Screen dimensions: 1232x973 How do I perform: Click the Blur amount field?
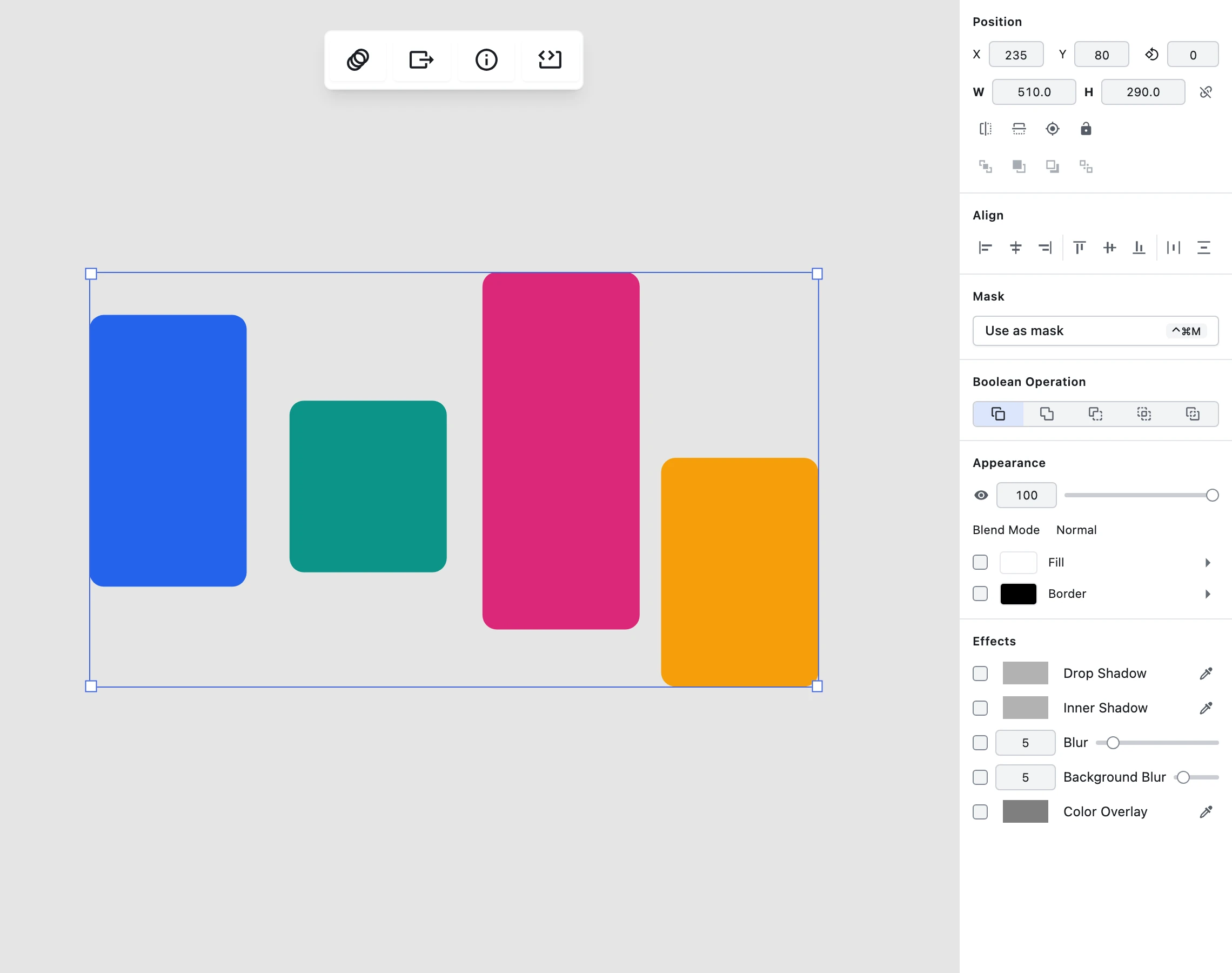1026,743
